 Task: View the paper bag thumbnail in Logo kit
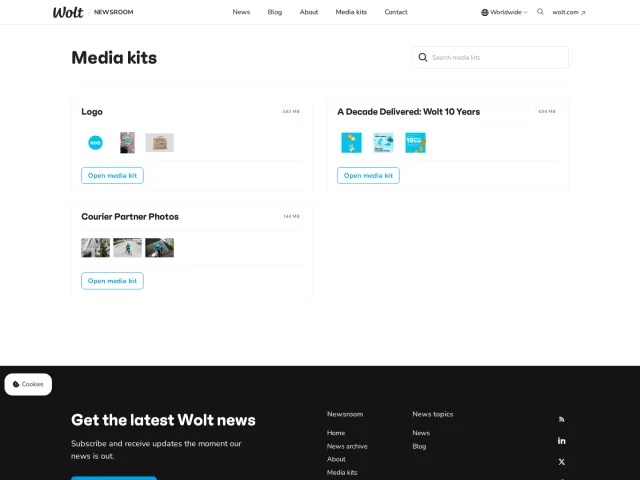pyautogui.click(x=160, y=142)
